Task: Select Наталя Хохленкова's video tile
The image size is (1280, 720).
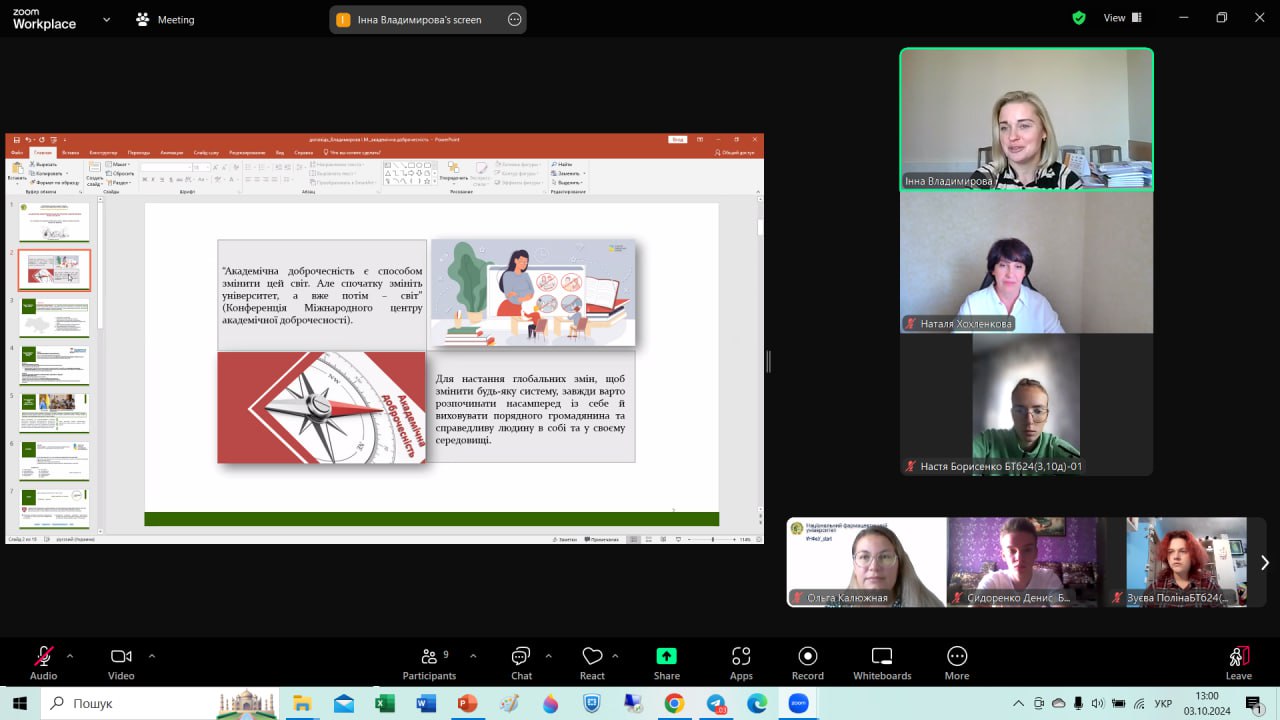Action: 1027,262
